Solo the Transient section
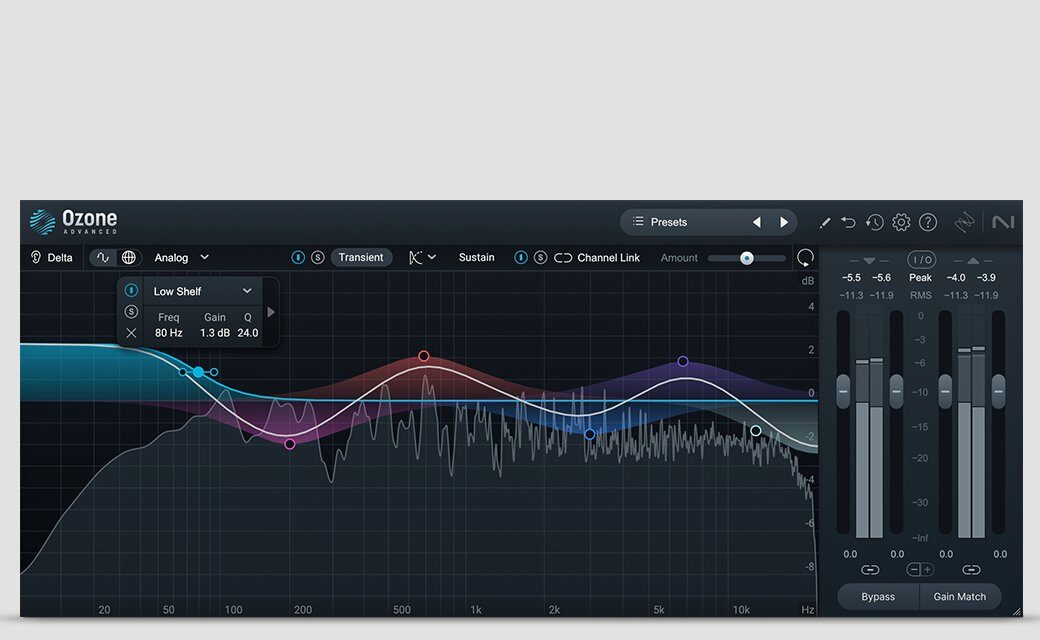This screenshot has width=1040, height=640. point(318,257)
